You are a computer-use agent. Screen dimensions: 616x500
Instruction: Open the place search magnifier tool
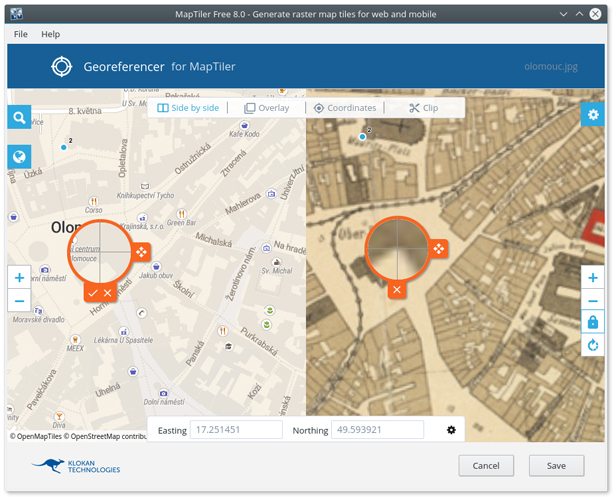coord(19,117)
